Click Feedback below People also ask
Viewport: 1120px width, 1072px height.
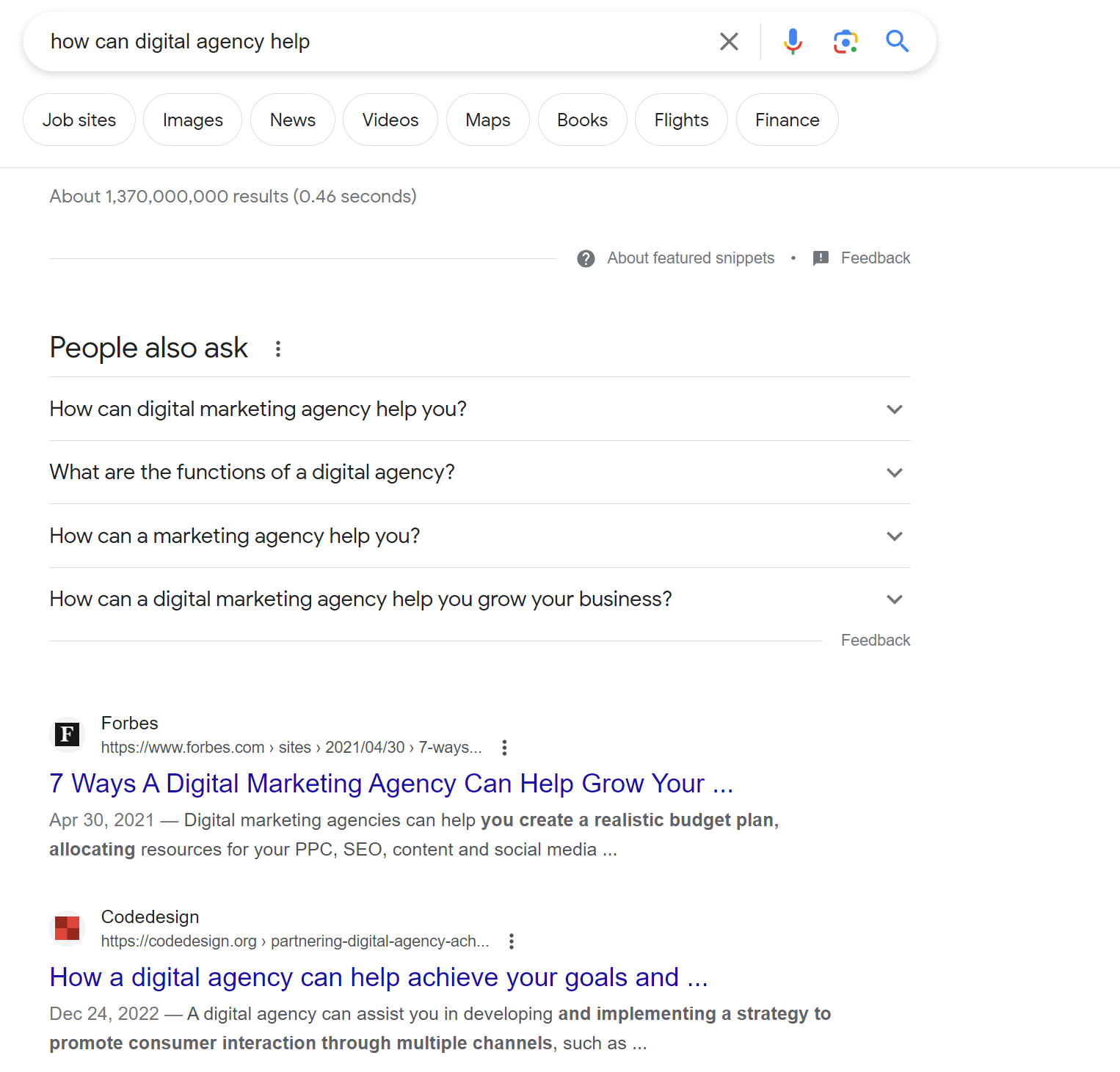[x=875, y=641]
